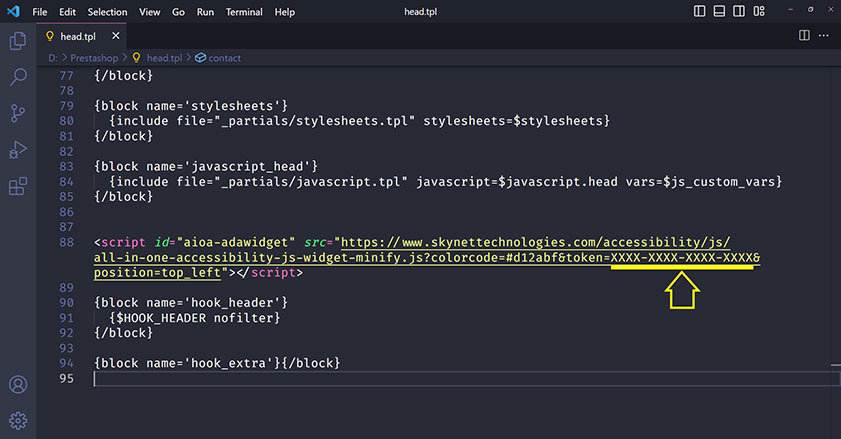
Task: Toggle the secondary side bar layout icon
Action: 739,11
